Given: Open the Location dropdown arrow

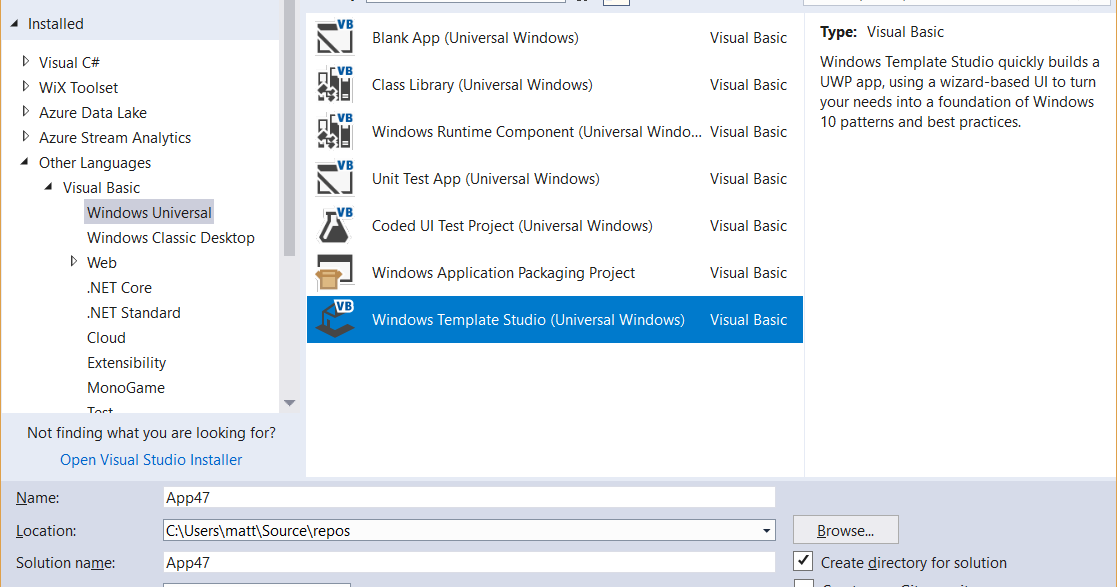Looking at the screenshot, I should (x=767, y=530).
